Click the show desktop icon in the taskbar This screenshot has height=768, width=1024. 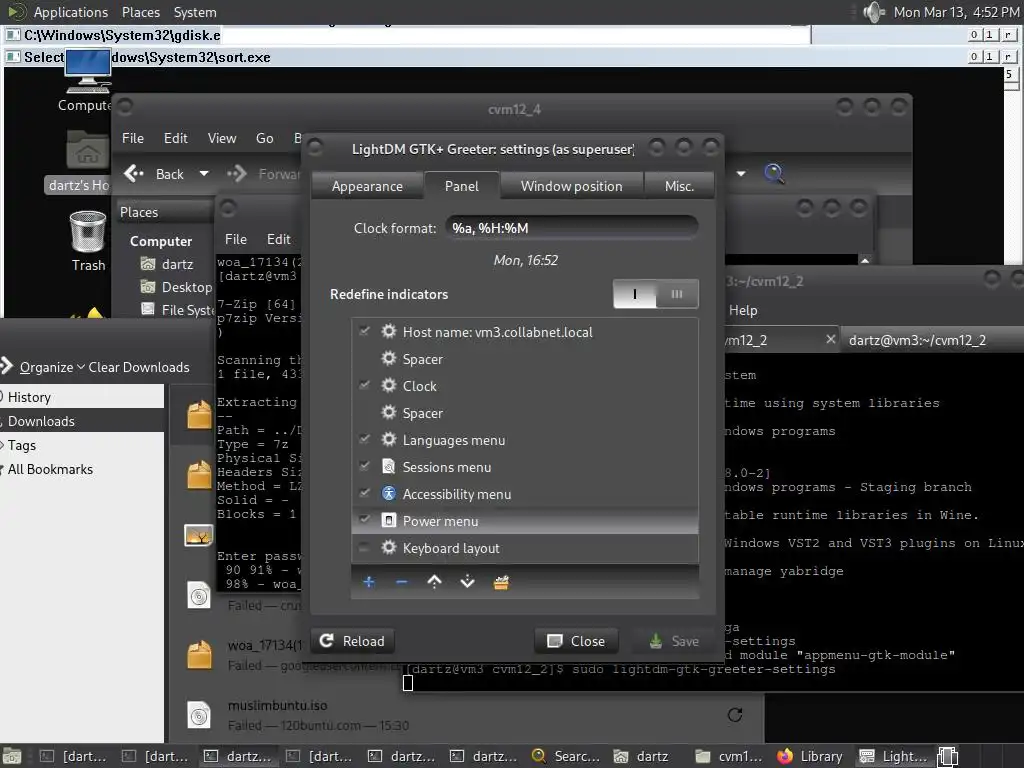pos(12,756)
